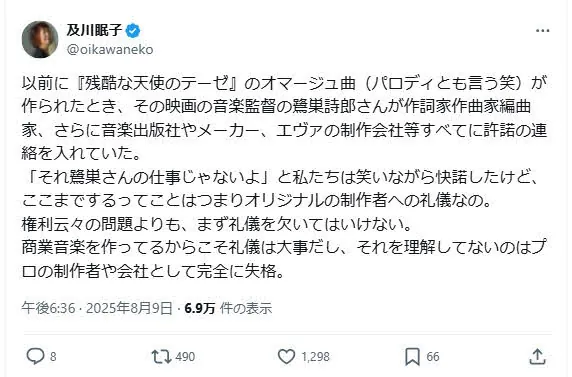Screen dimensions: 572x377
Task: Share the post via the upload arrow icon
Action: [x=537, y=357]
